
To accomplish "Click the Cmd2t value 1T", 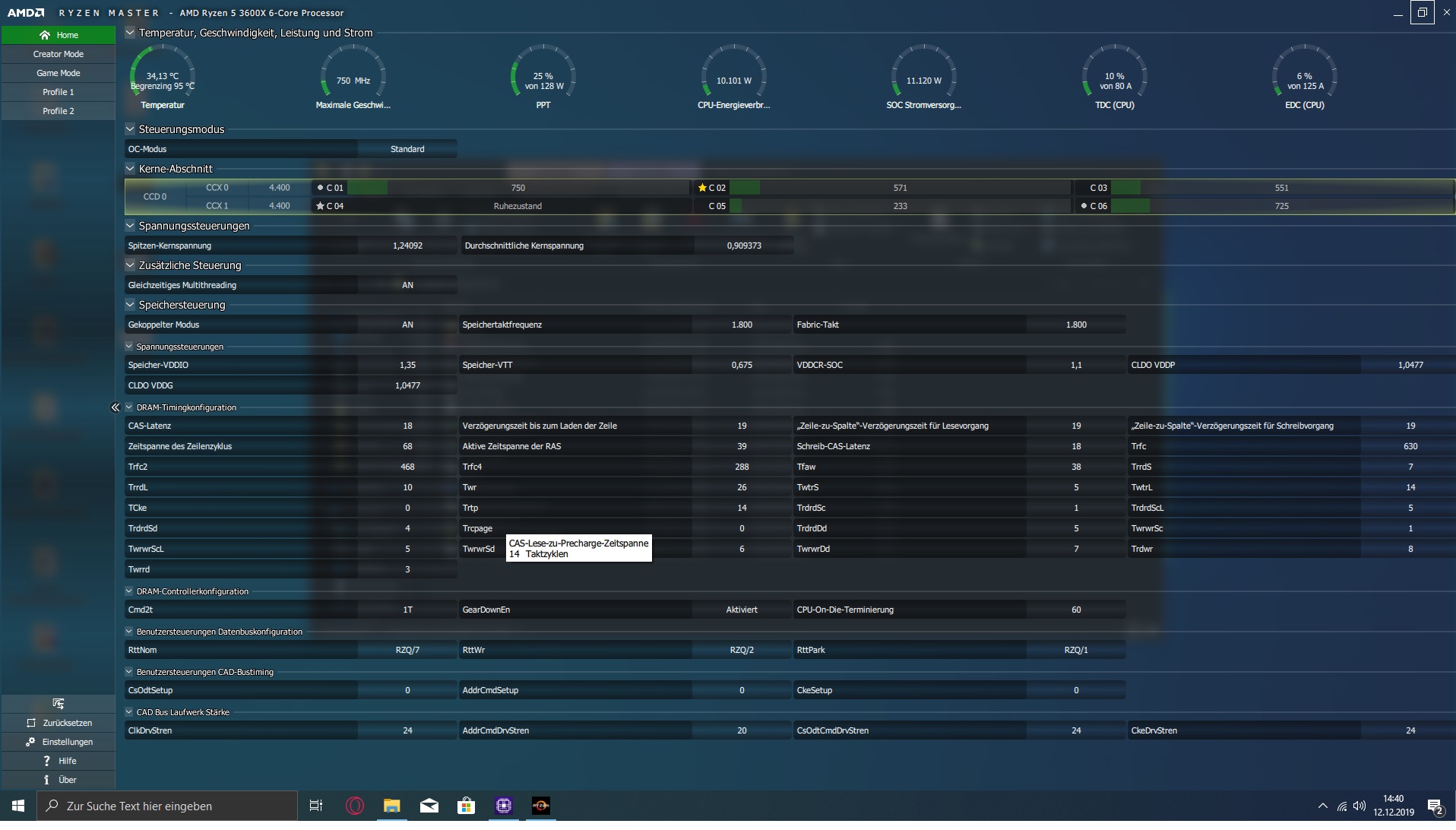I will click(x=407, y=610).
